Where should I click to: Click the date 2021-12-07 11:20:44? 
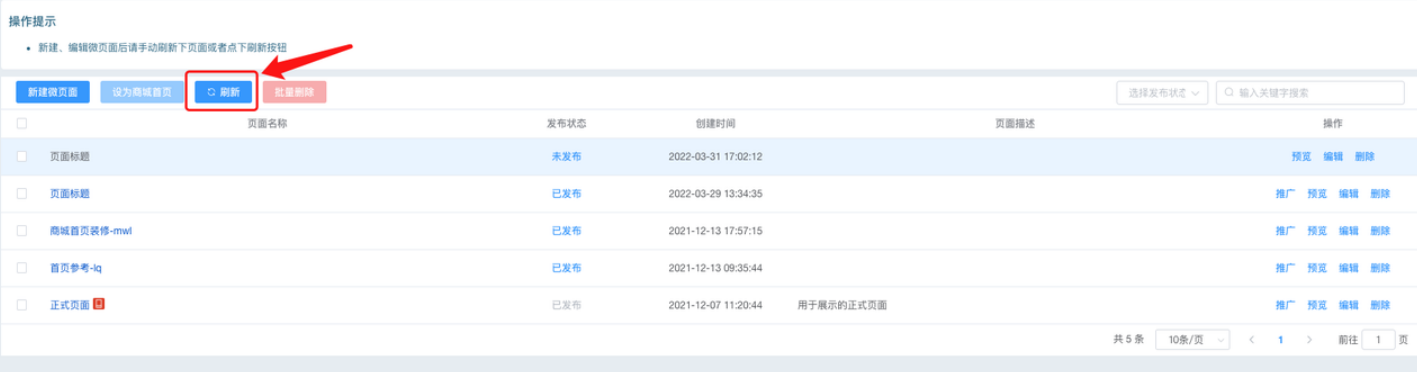715,305
